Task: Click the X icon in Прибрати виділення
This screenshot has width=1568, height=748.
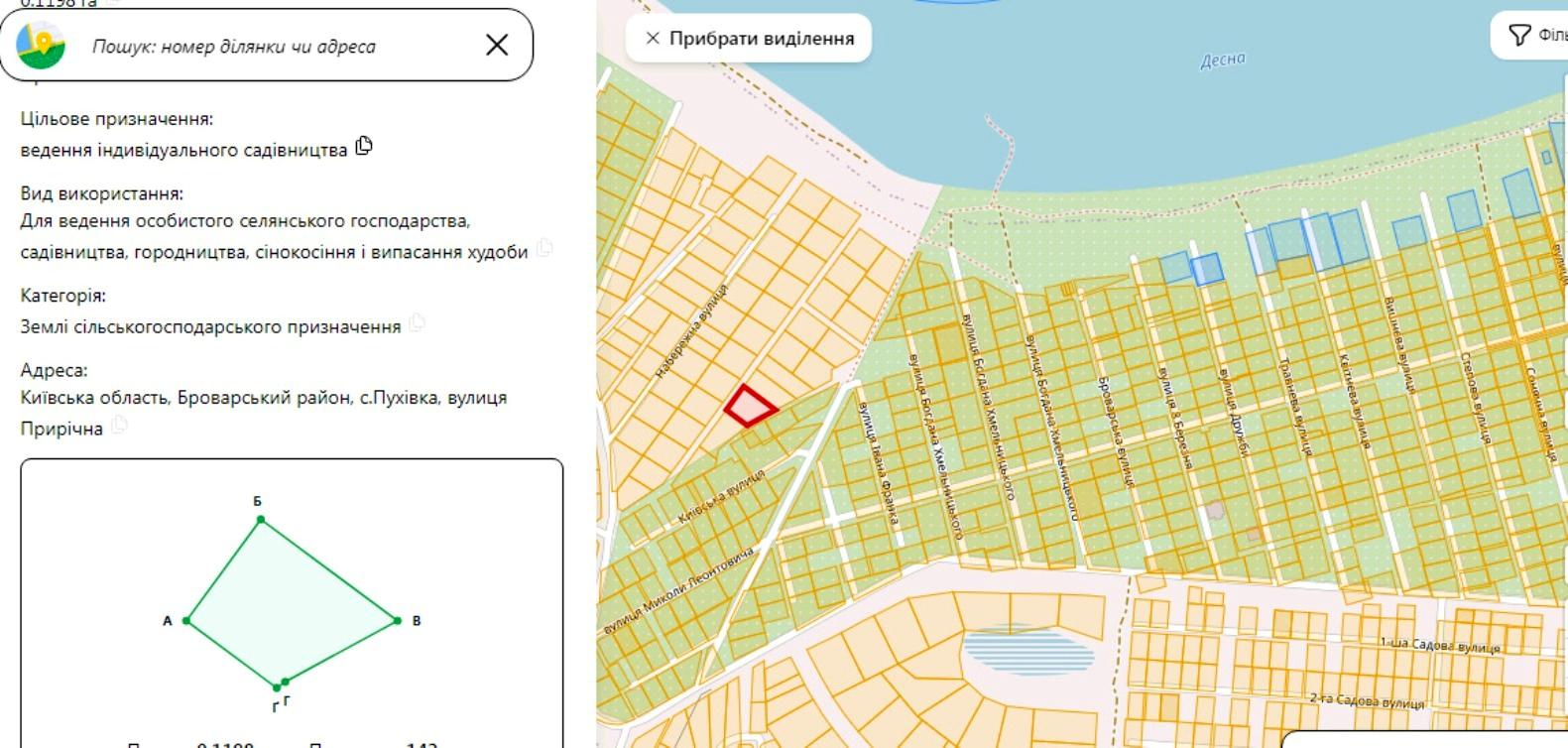Action: tap(653, 39)
